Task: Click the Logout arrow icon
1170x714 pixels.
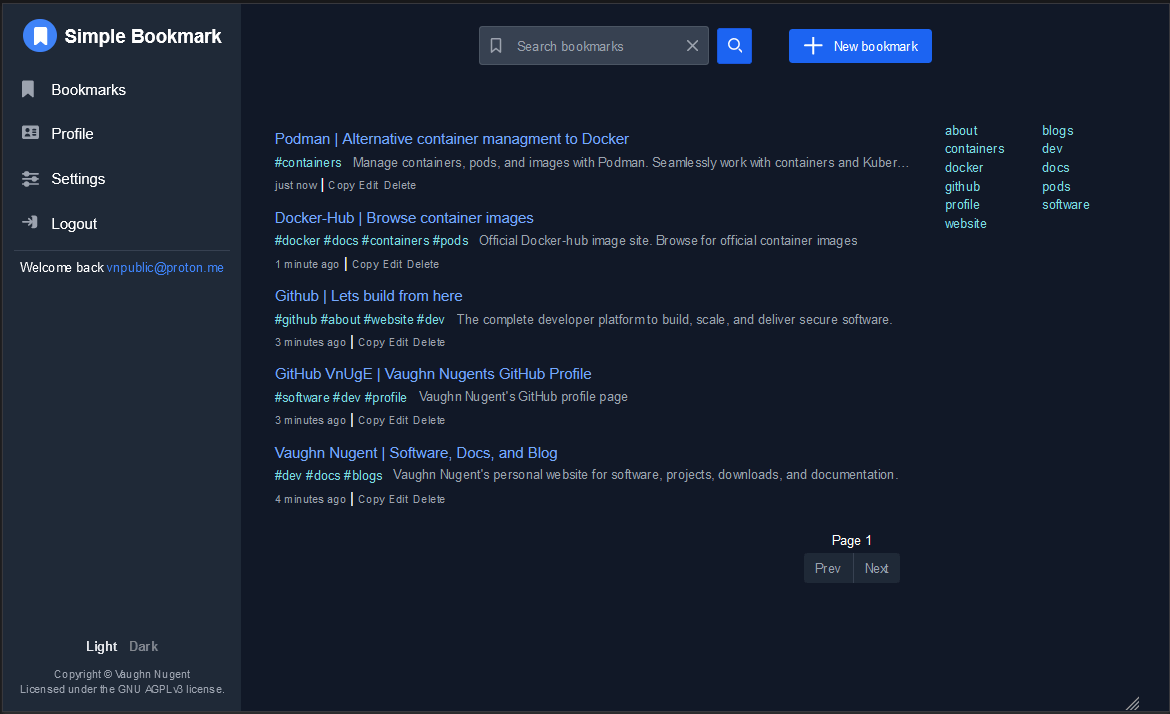Action: (x=30, y=222)
